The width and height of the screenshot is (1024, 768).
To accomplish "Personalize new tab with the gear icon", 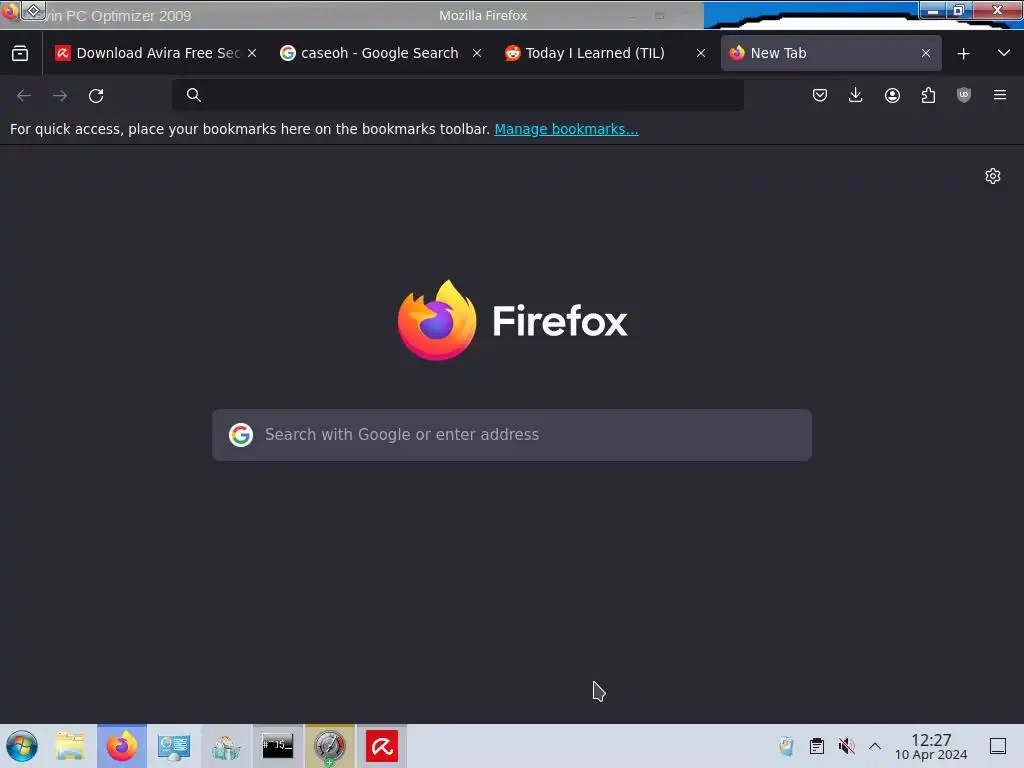I will [993, 176].
